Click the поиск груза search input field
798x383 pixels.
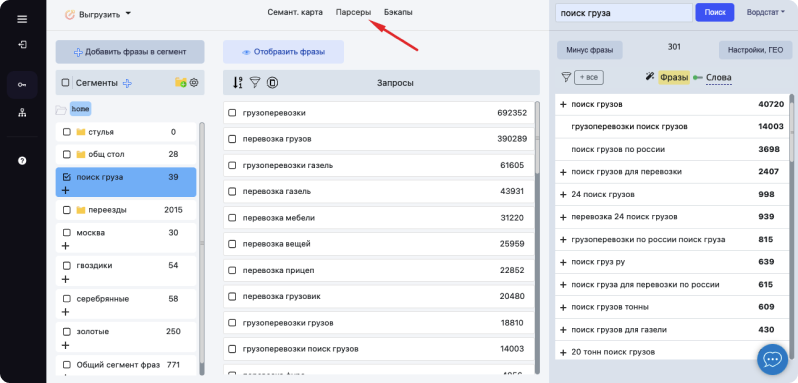click(624, 13)
